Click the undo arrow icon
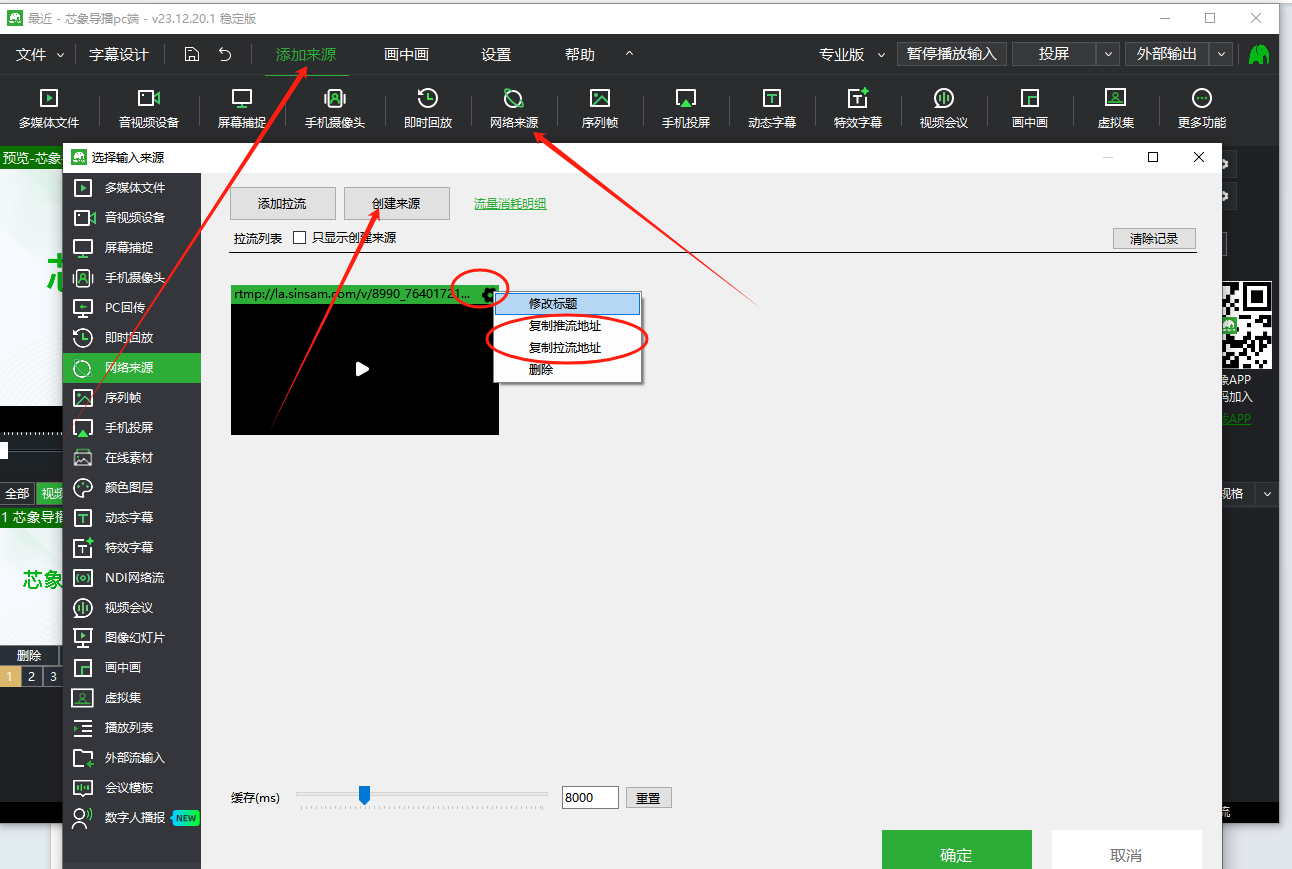This screenshot has height=869, width=1292. [x=226, y=55]
